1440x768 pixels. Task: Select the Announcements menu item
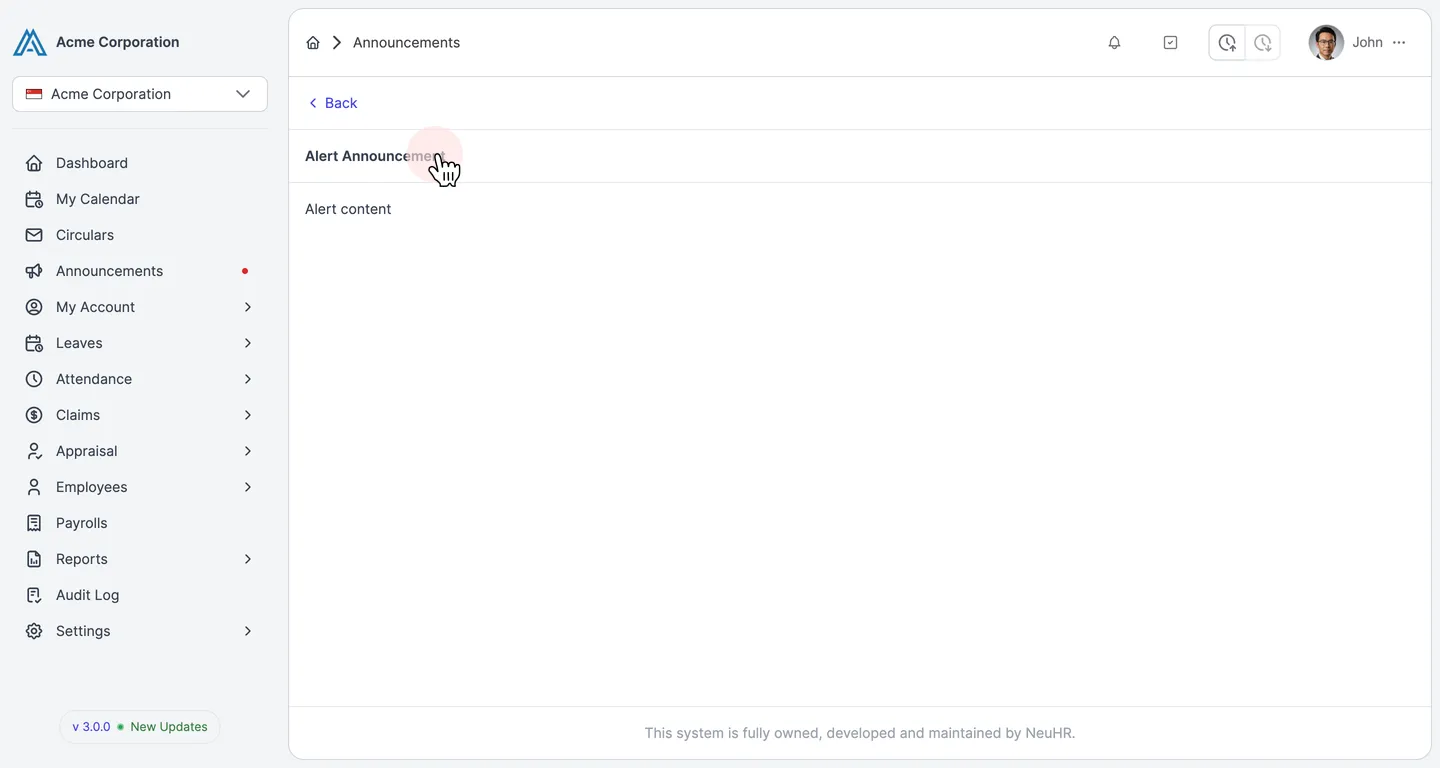pyautogui.click(x=140, y=271)
